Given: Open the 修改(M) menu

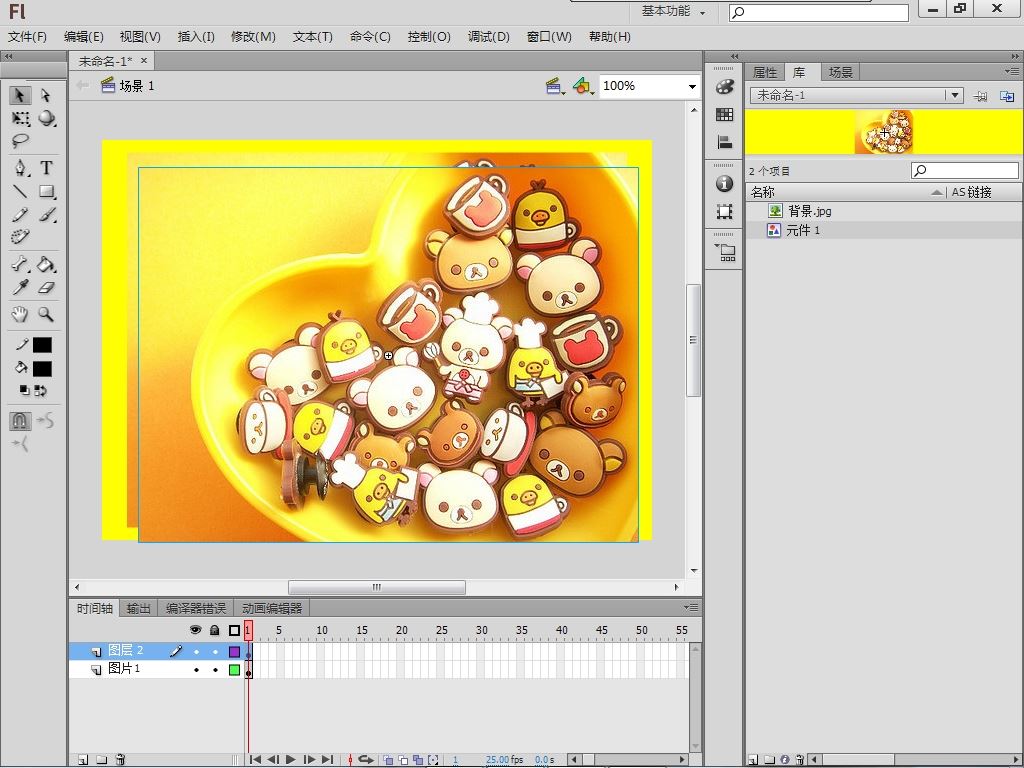Looking at the screenshot, I should coord(253,37).
